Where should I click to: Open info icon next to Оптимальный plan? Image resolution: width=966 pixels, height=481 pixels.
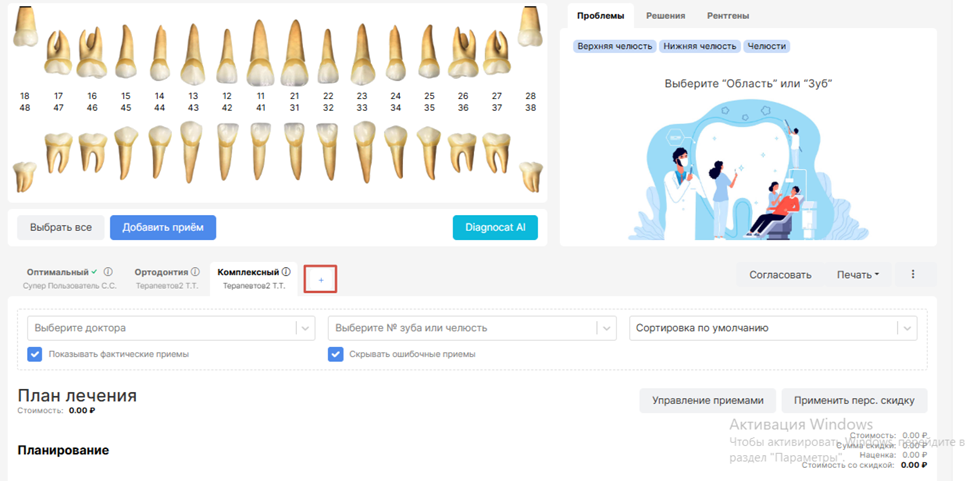click(x=108, y=272)
